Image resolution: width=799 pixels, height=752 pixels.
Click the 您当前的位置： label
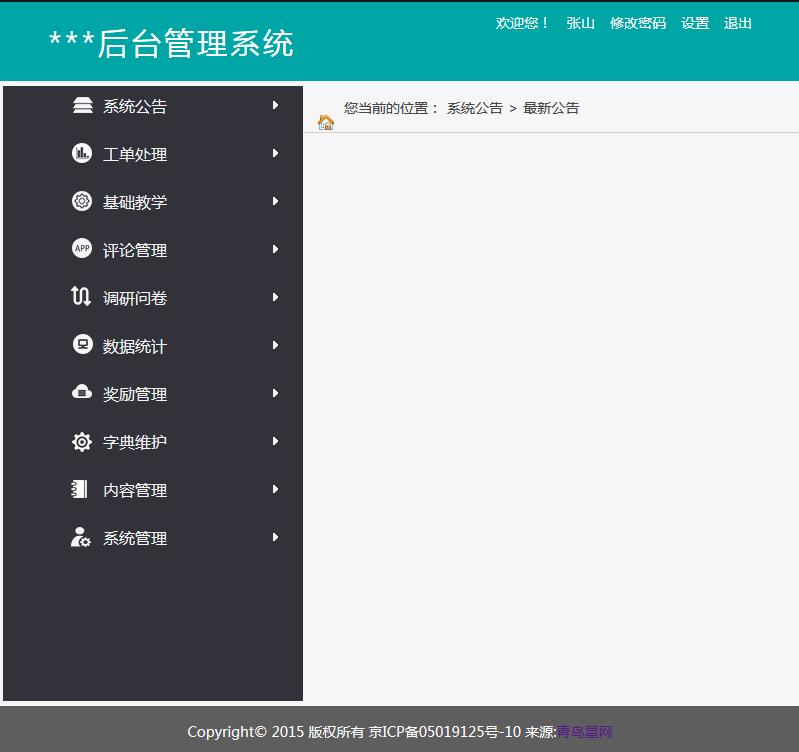(x=391, y=108)
